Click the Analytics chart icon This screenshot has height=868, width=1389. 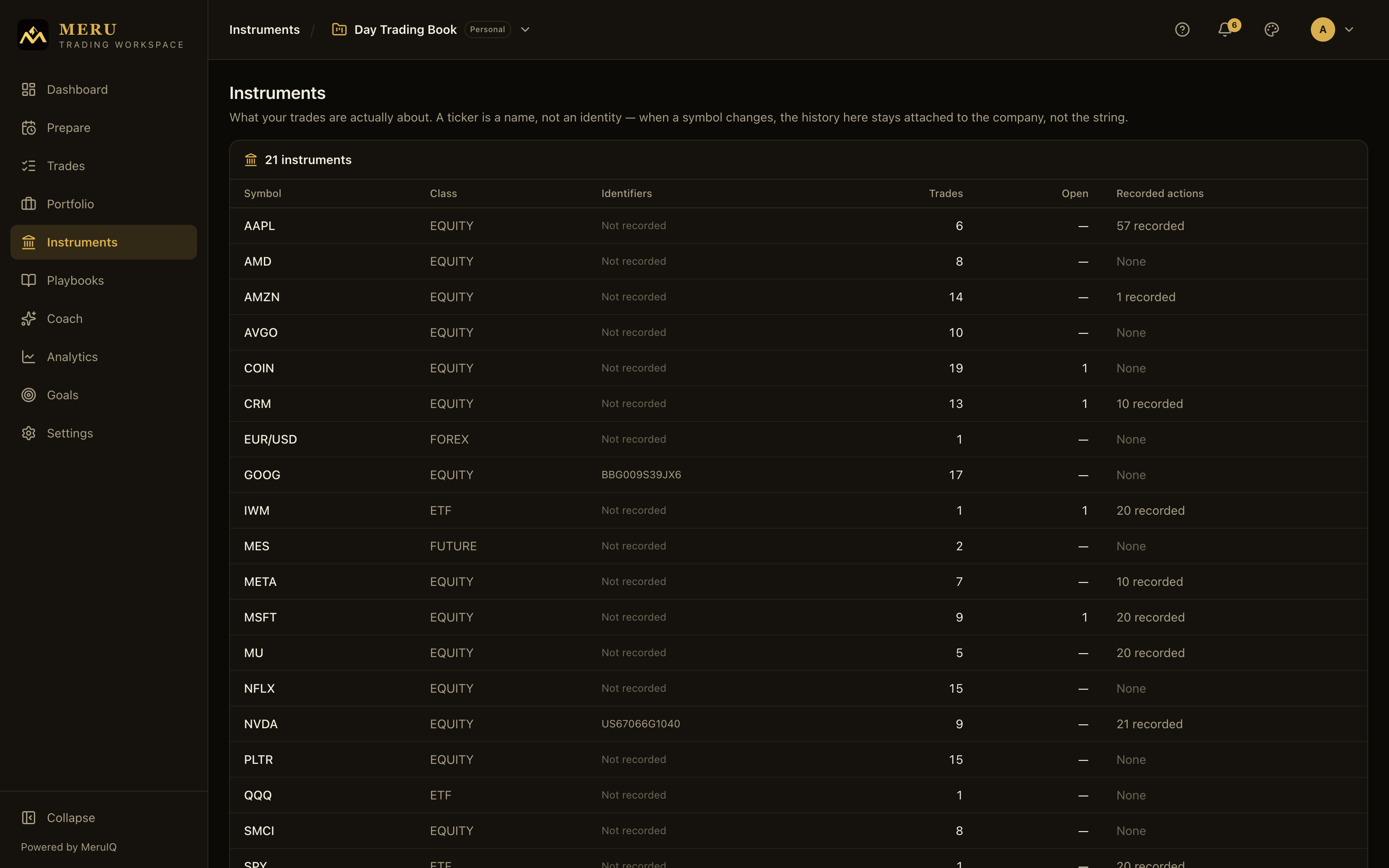coord(29,356)
